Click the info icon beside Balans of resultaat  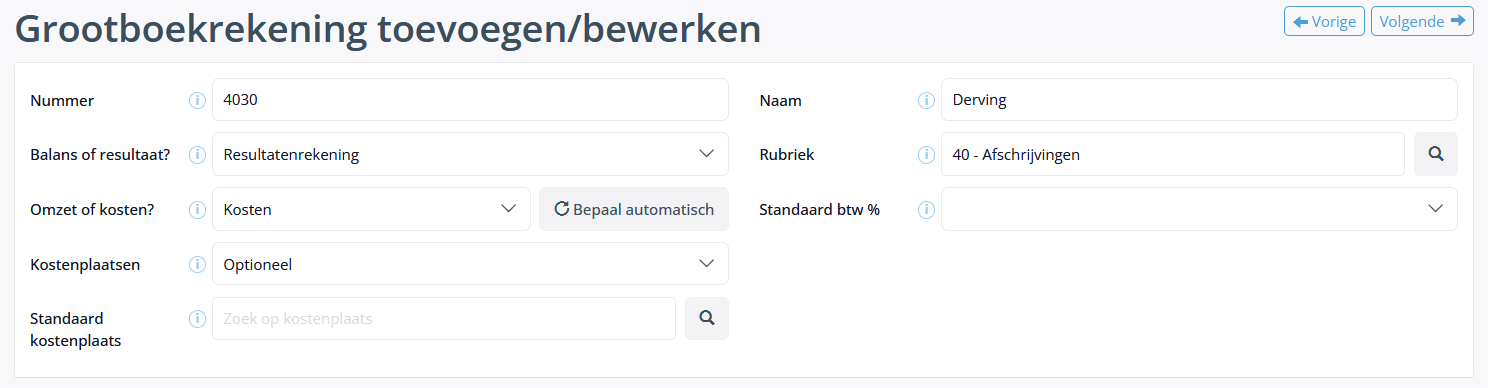tap(197, 155)
